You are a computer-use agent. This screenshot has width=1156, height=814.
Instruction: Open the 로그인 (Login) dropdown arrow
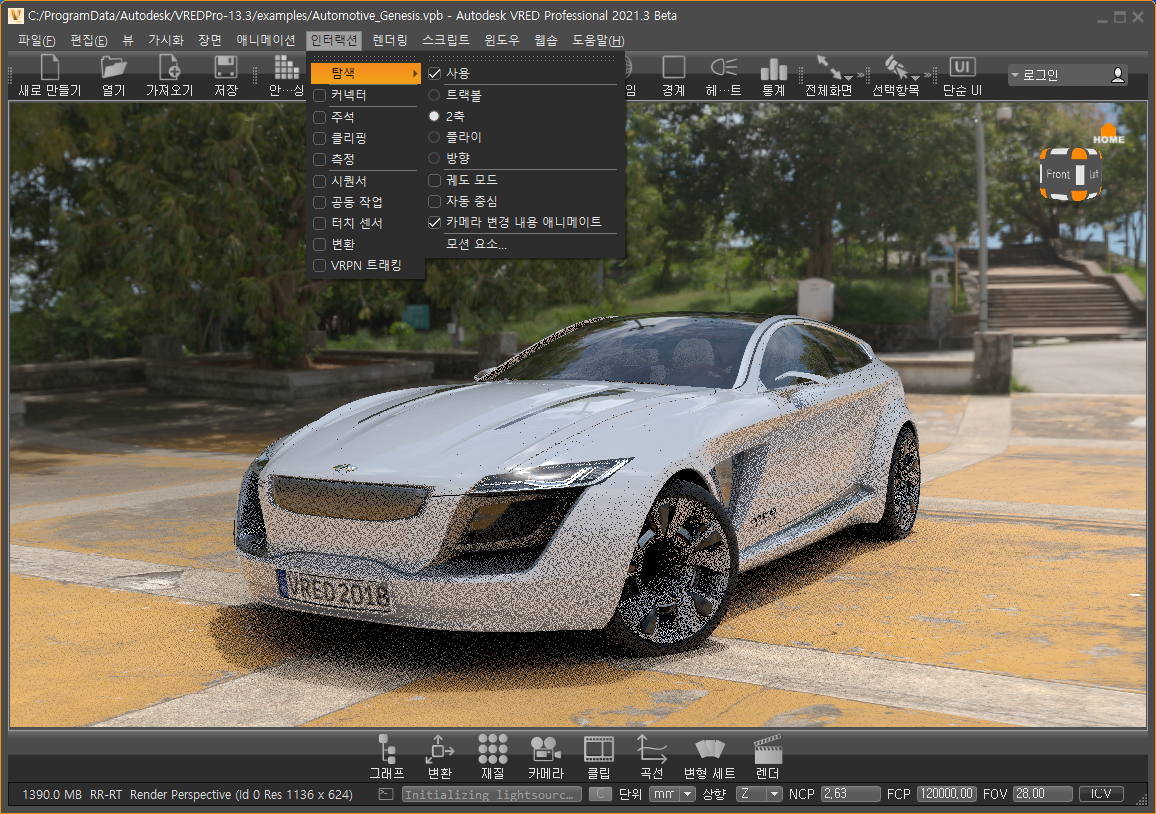1014,75
